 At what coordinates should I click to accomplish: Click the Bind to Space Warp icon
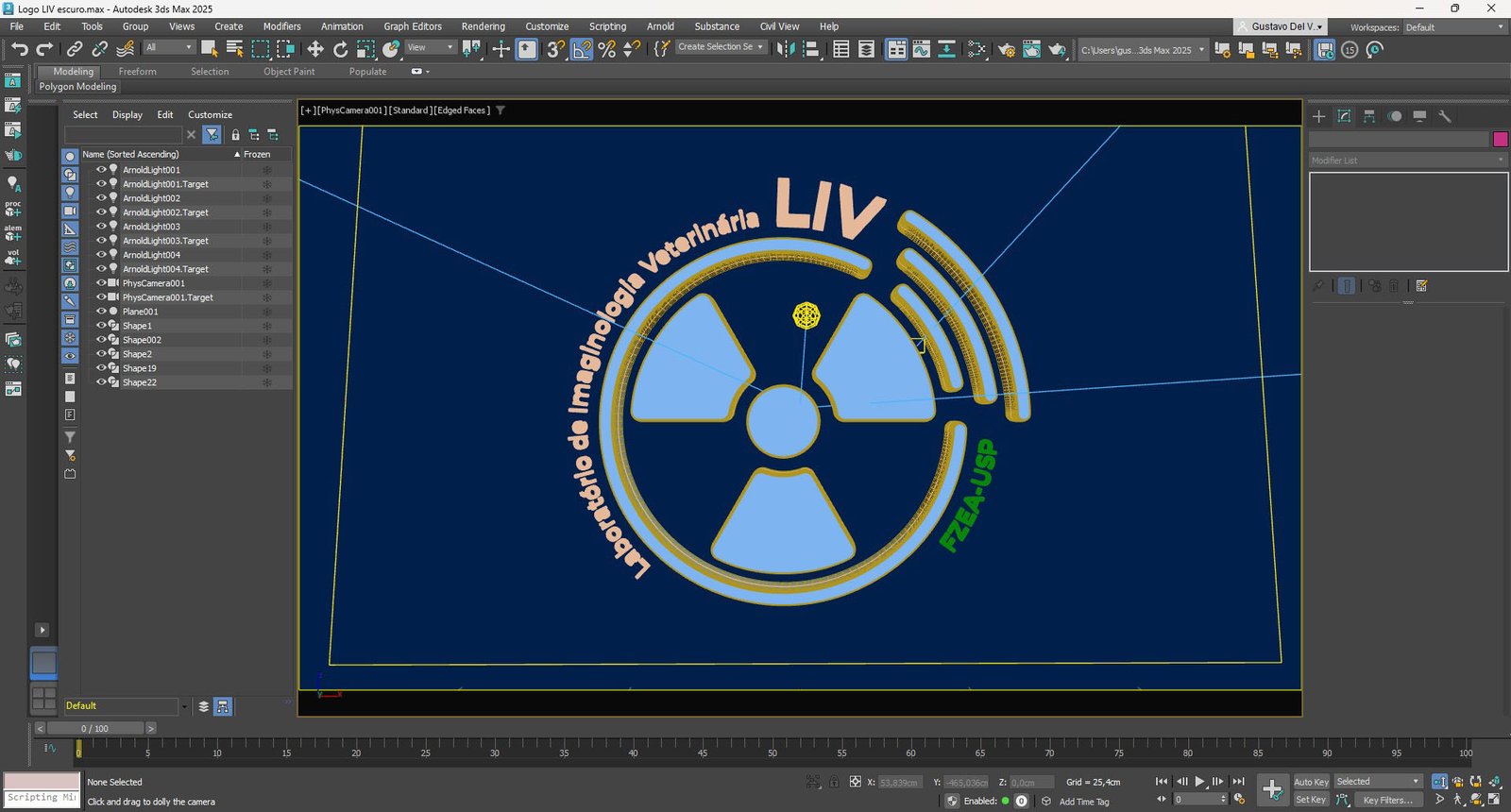[x=125, y=49]
